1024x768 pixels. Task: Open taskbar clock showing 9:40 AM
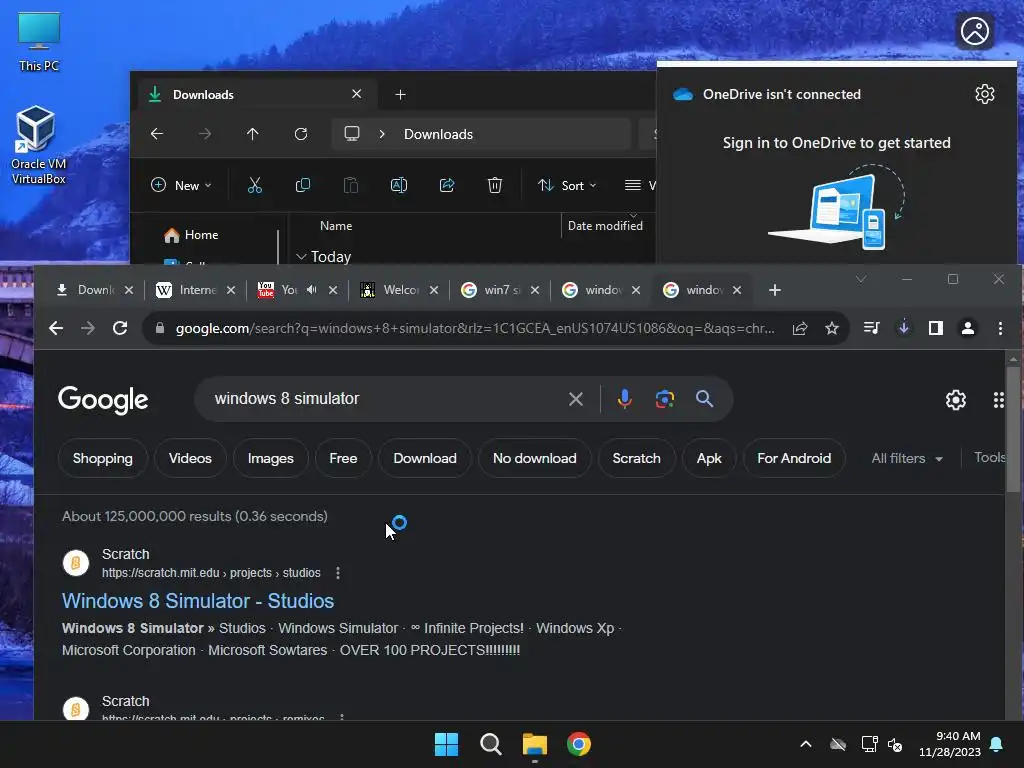tap(950, 744)
